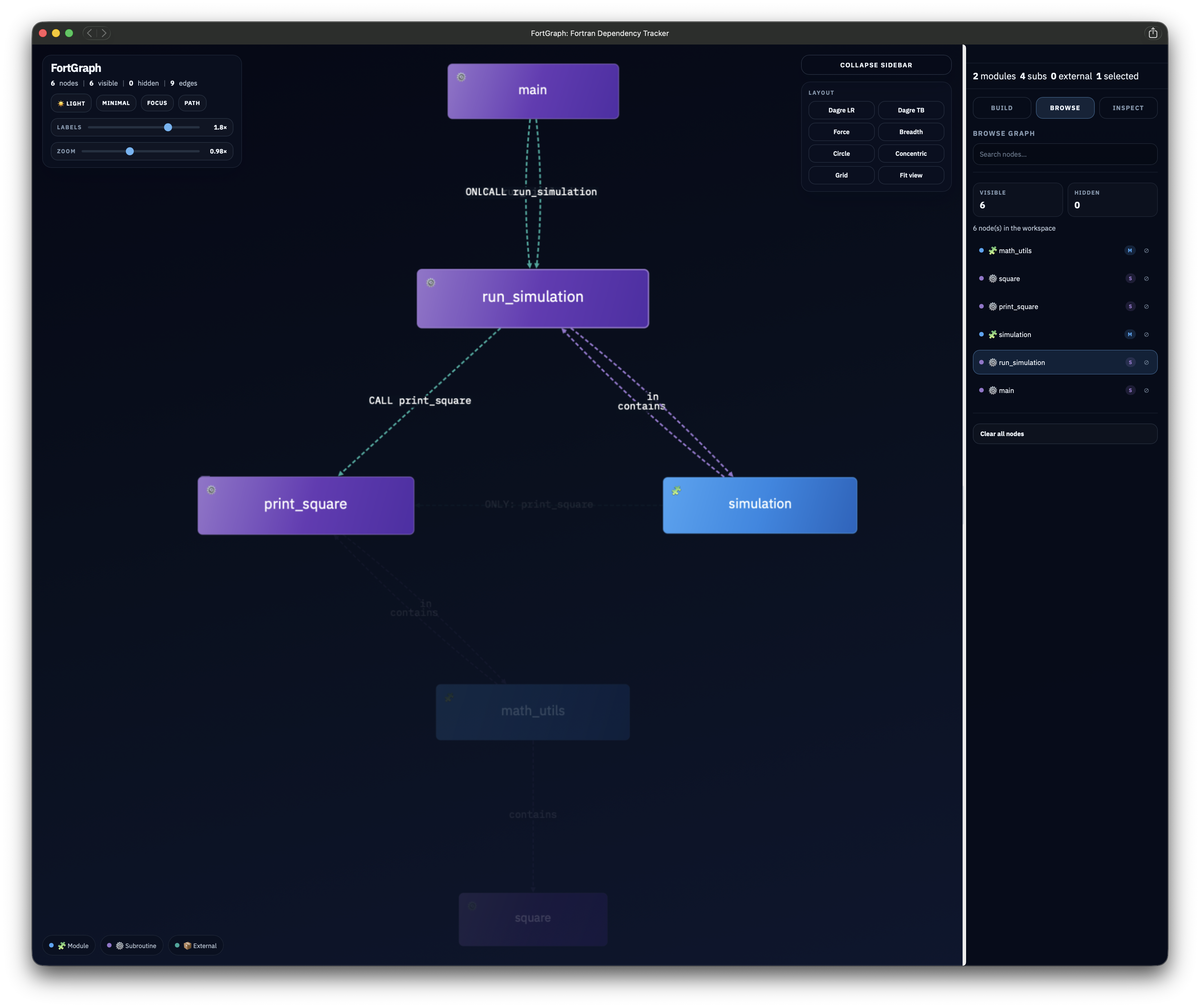Toggle the LIGHT theme button
This screenshot has width=1200, height=1008.
click(x=71, y=104)
